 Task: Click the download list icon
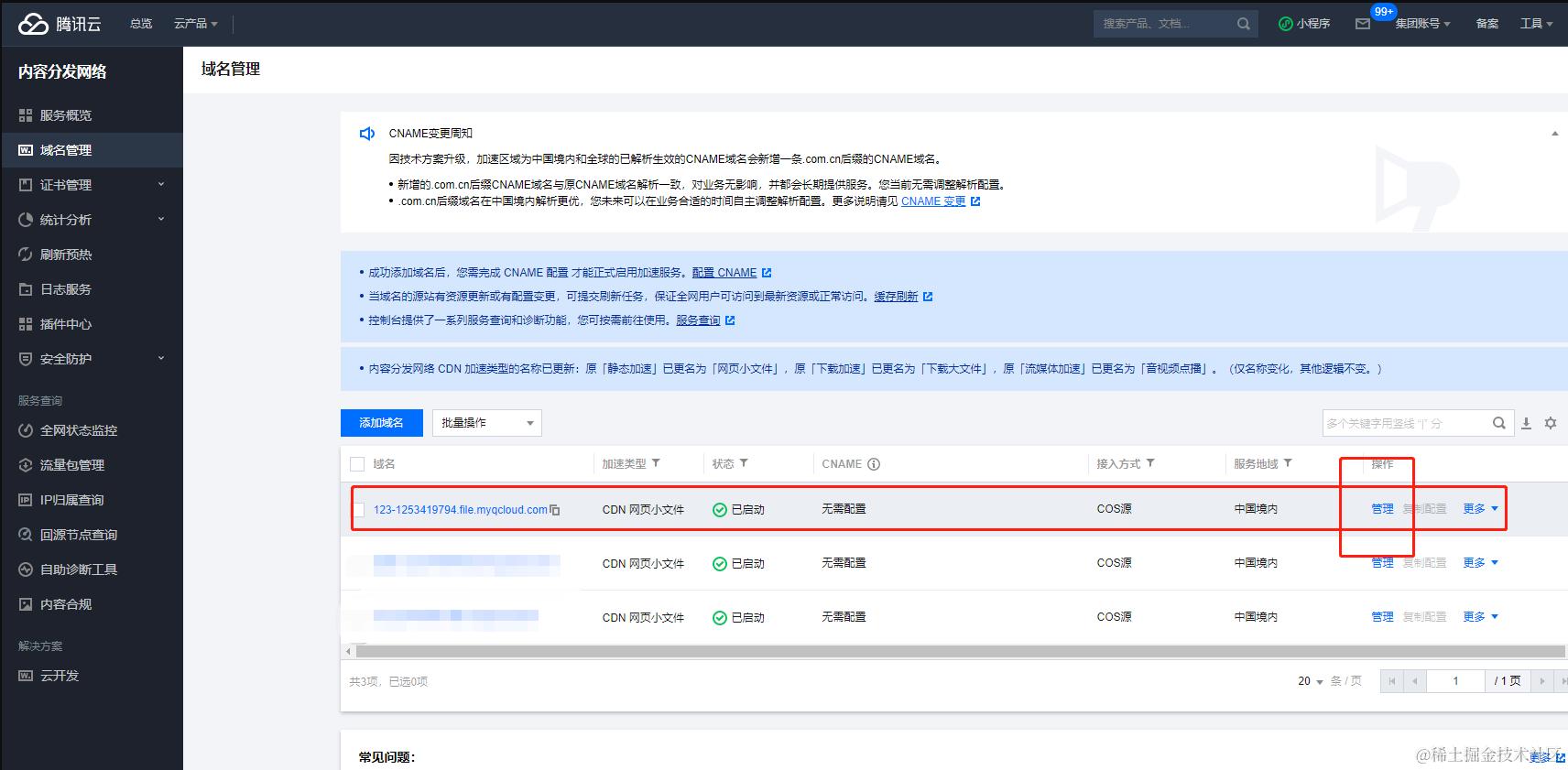point(1526,423)
